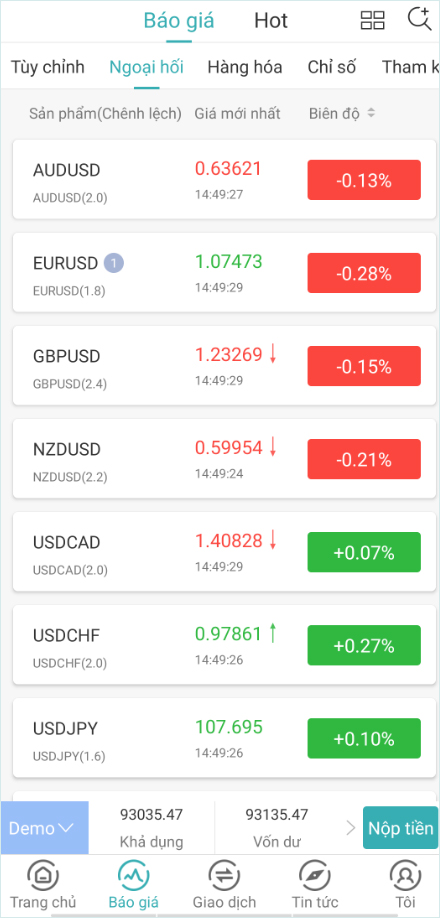Screen dimensions: 440x918
Task: Tap the Báo giá chart icon
Action: [133, 876]
